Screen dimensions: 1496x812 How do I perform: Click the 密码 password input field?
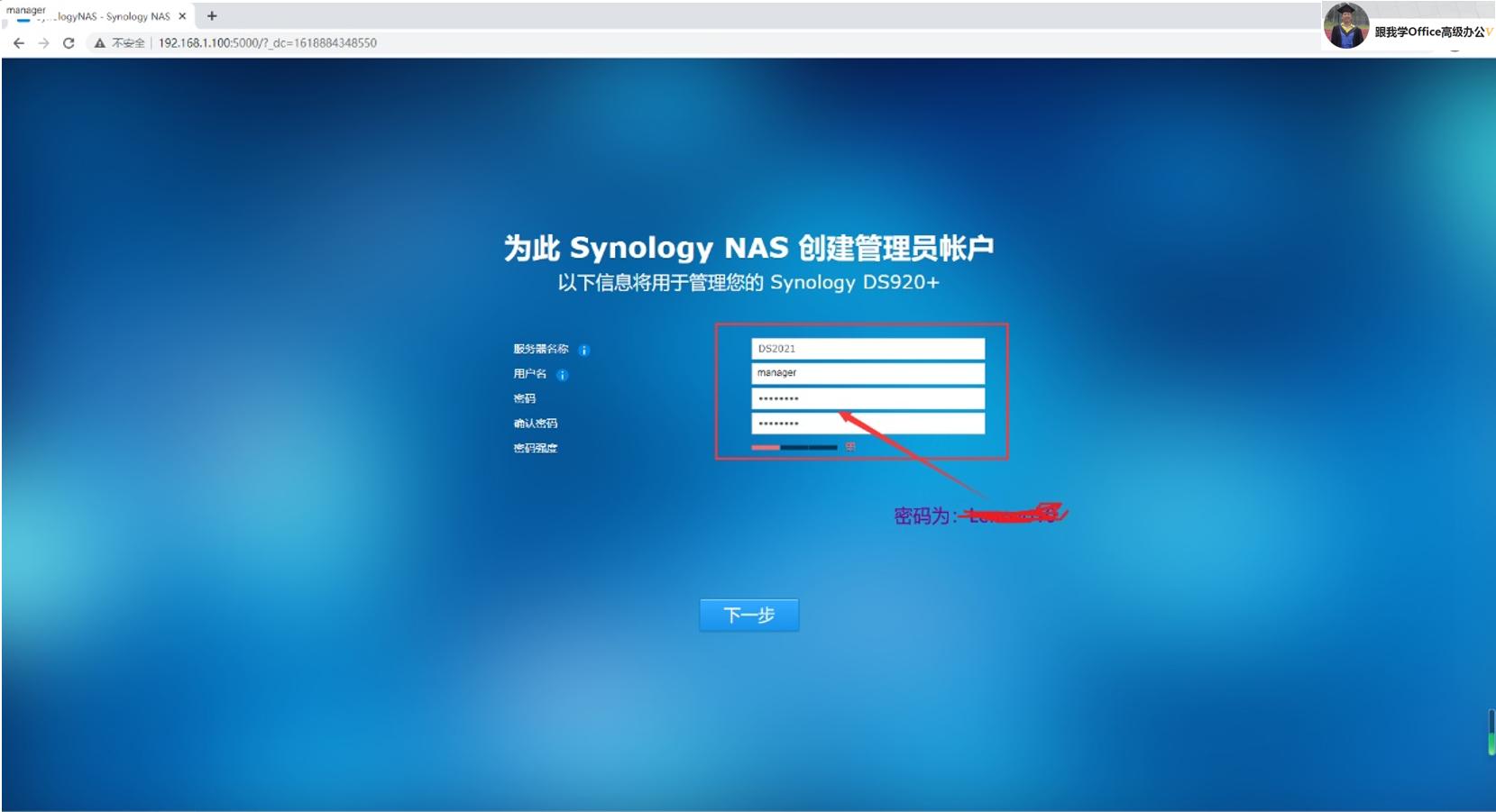[867, 397]
